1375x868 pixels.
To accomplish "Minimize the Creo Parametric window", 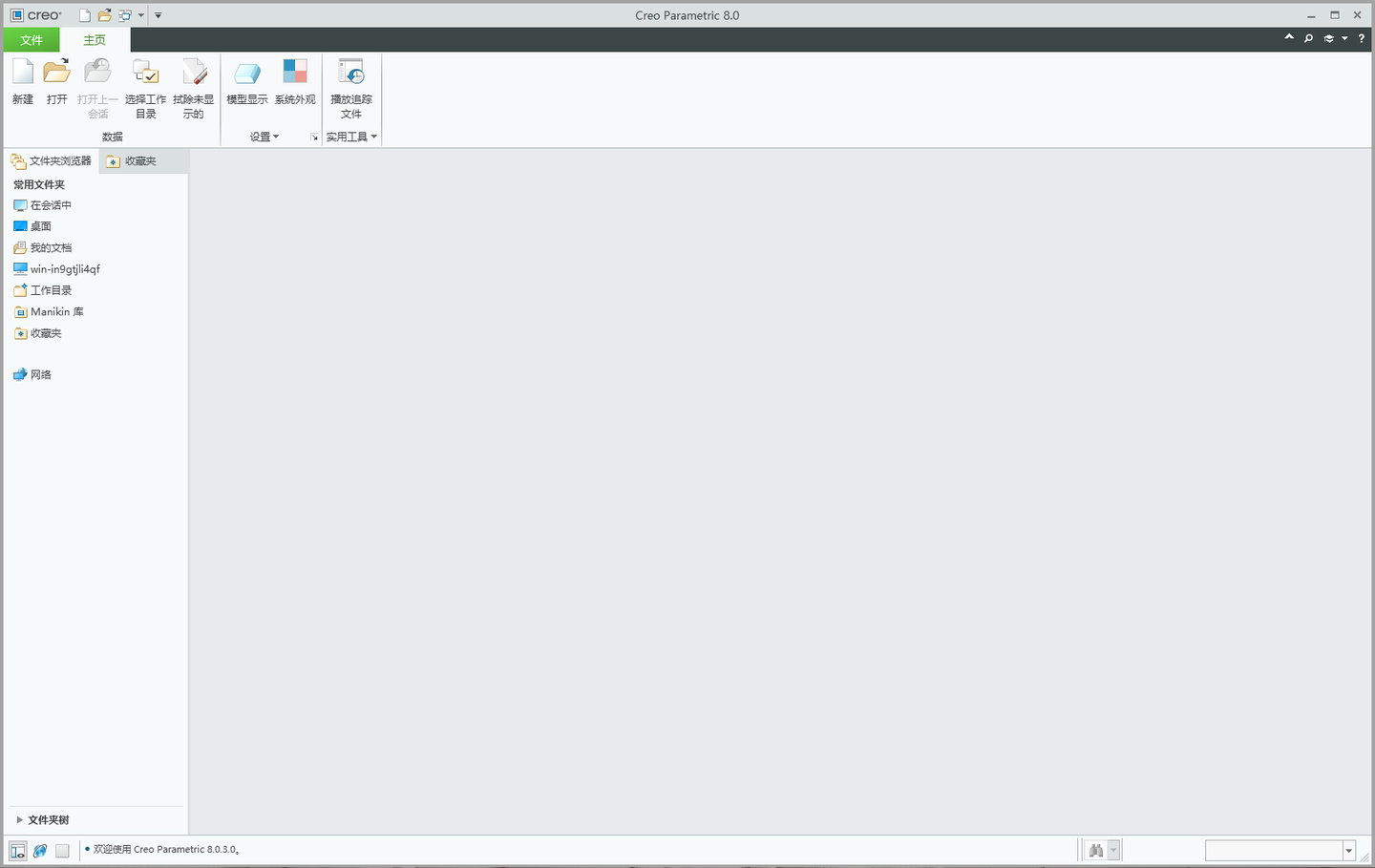I will pos(1311,15).
